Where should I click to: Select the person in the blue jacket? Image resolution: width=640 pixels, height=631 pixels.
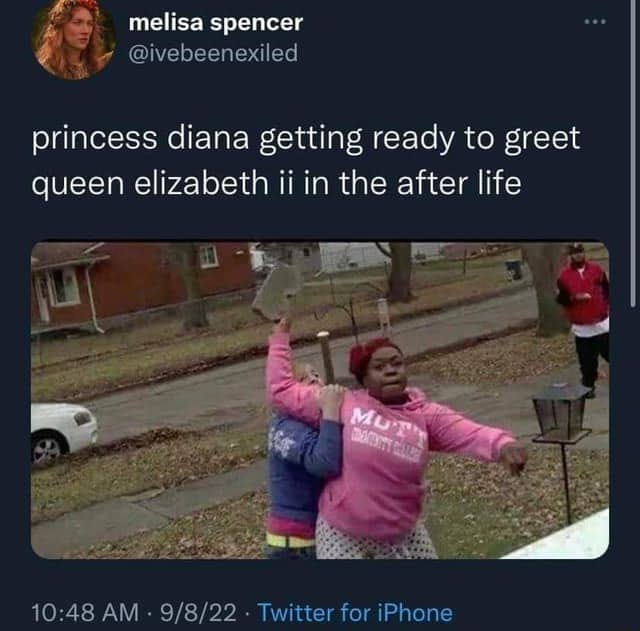pos(301,469)
